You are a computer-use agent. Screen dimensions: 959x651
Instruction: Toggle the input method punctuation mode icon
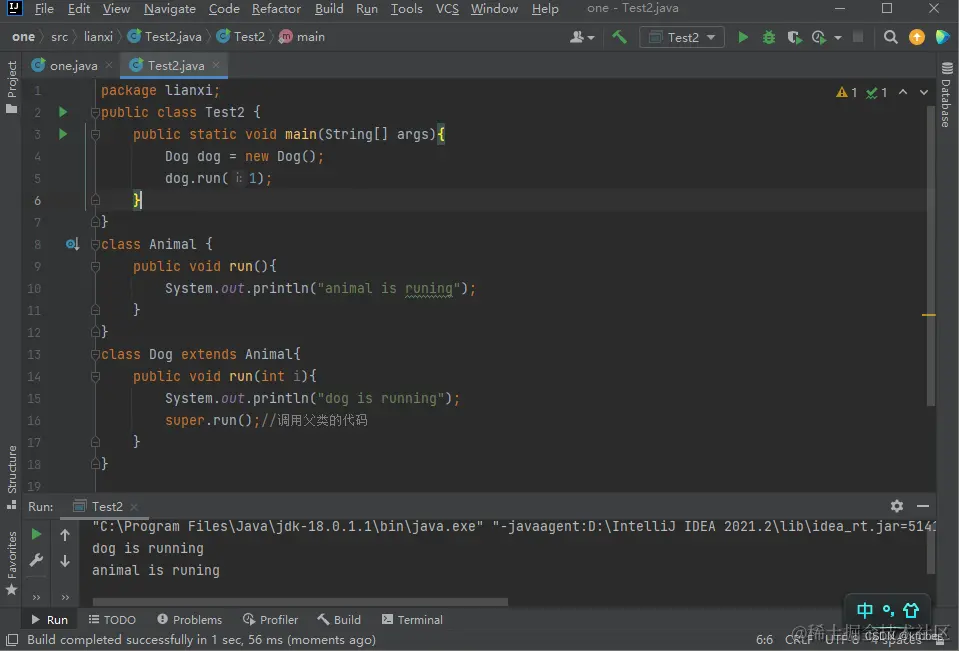888,610
